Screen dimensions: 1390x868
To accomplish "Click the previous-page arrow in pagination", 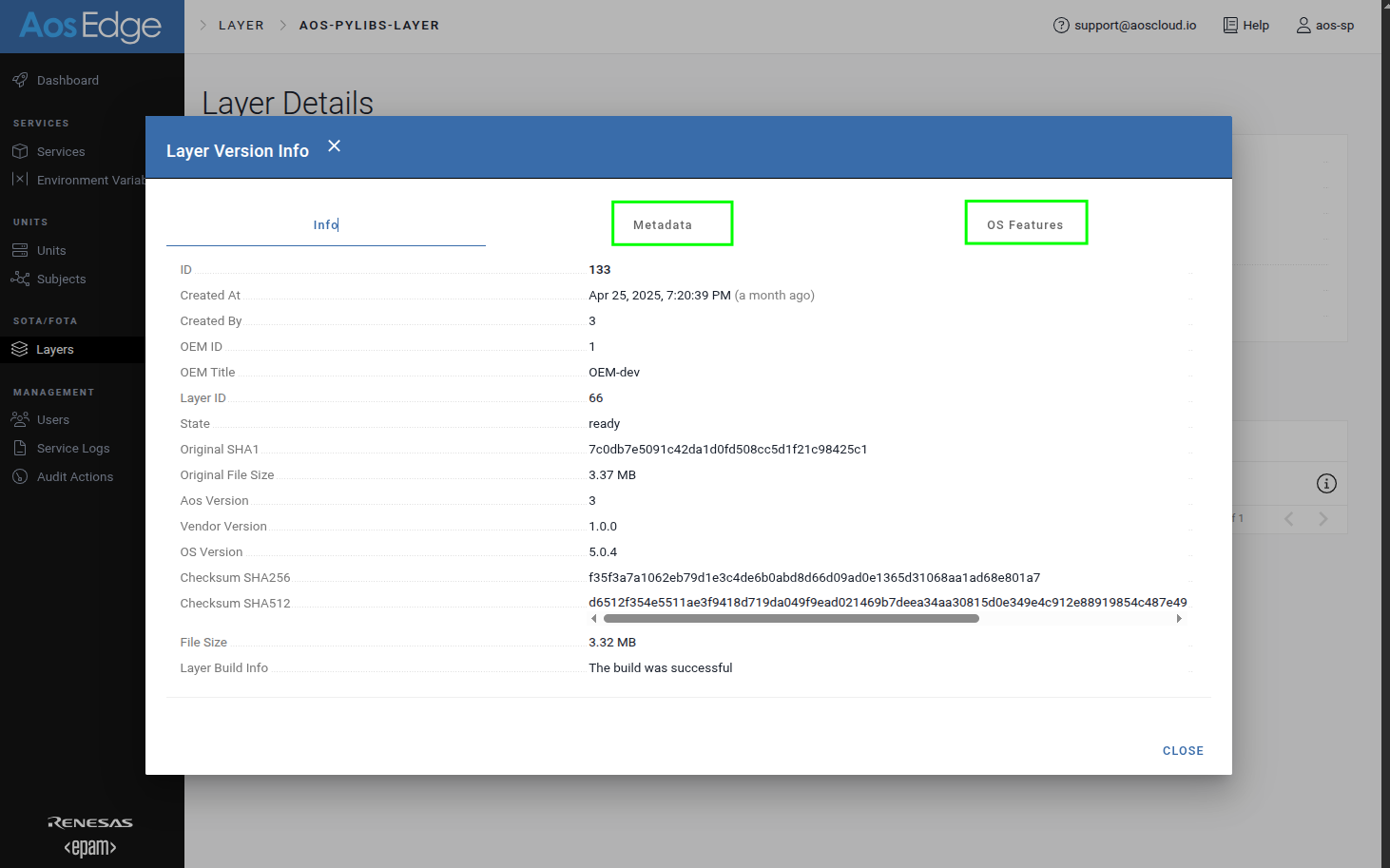I will tap(1288, 519).
